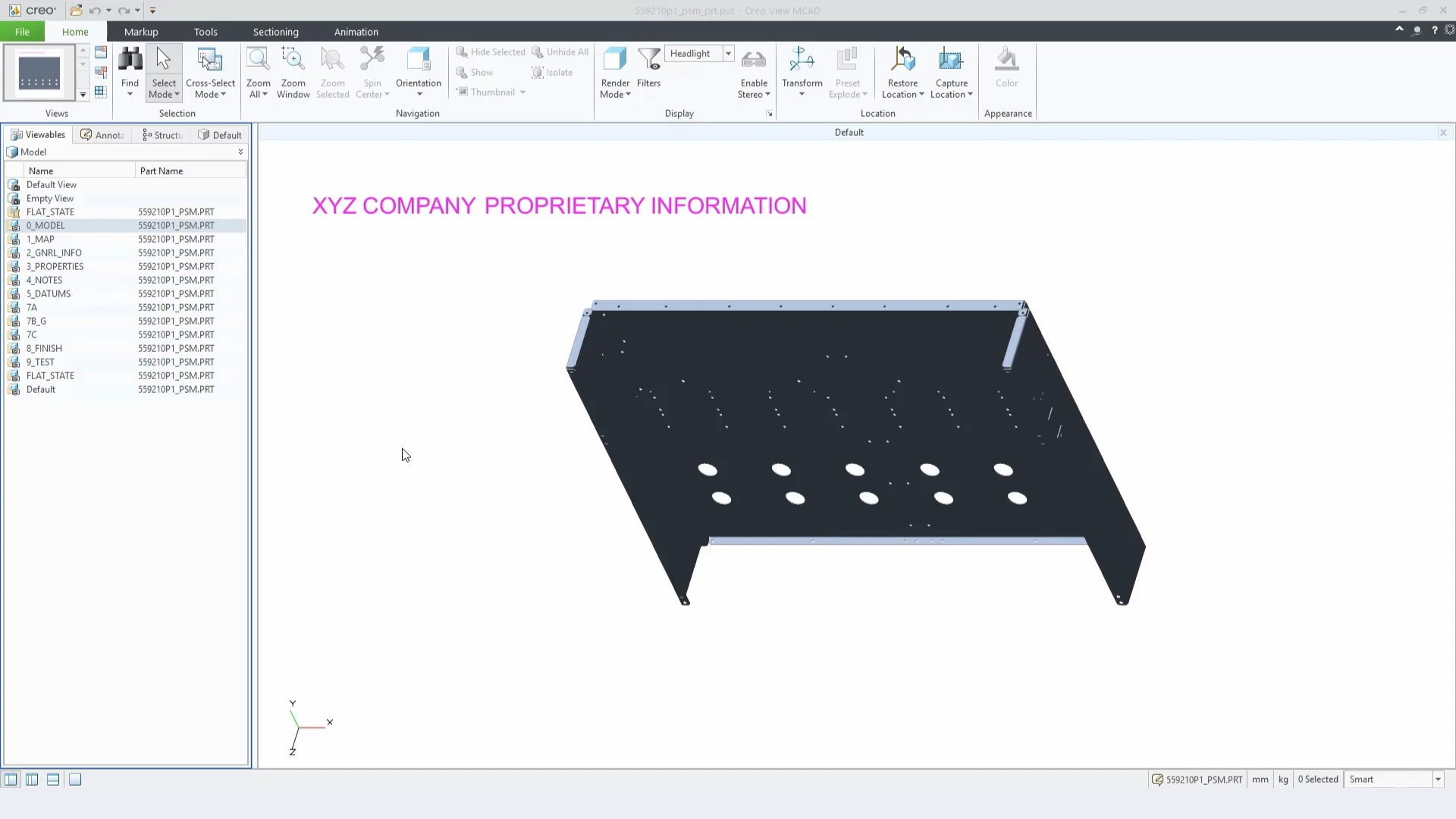Open the Transform tool
Image resolution: width=1456 pixels, height=819 pixels.
coord(802,72)
